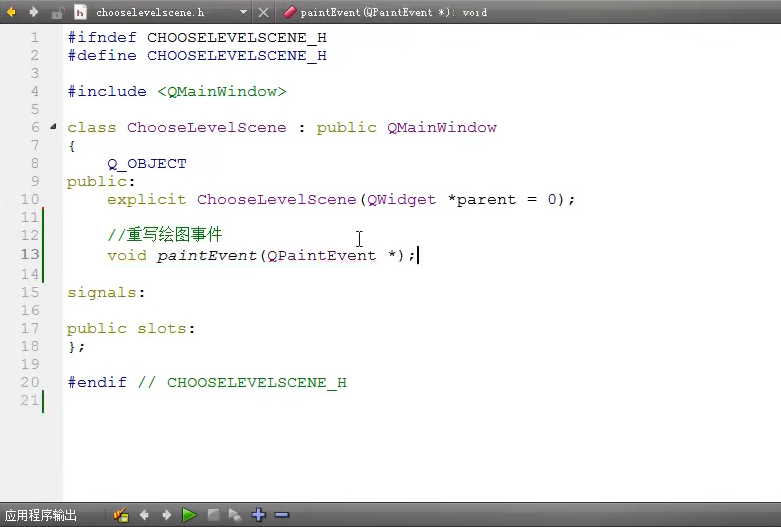Zoom in application output with plus
The width and height of the screenshot is (781, 527).
click(259, 515)
